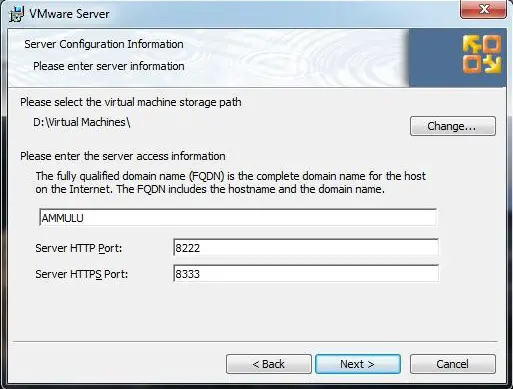Click the Change... storage path button
The height and width of the screenshot is (389, 513).
[453, 126]
